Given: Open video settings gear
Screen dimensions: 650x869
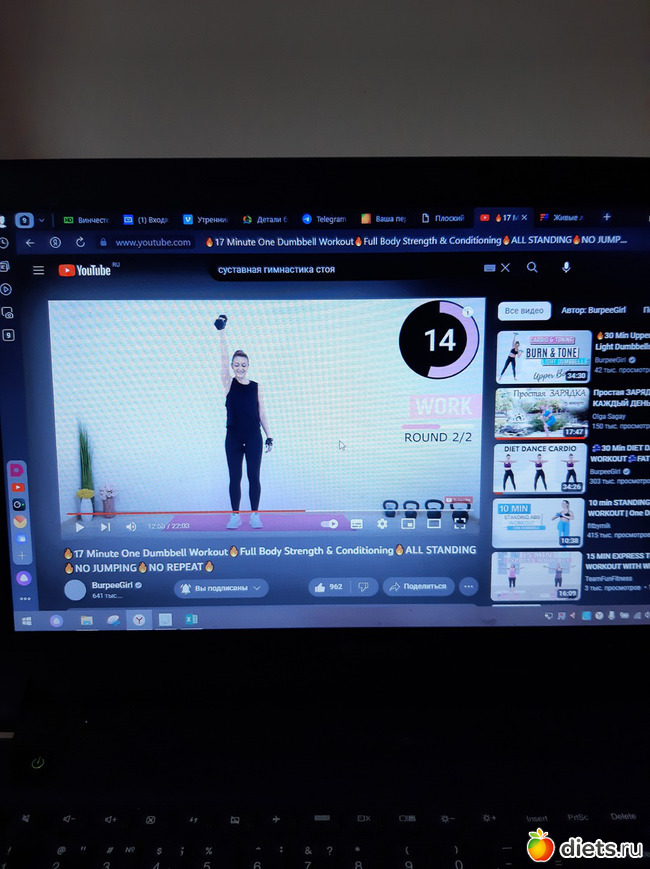Looking at the screenshot, I should click(382, 523).
